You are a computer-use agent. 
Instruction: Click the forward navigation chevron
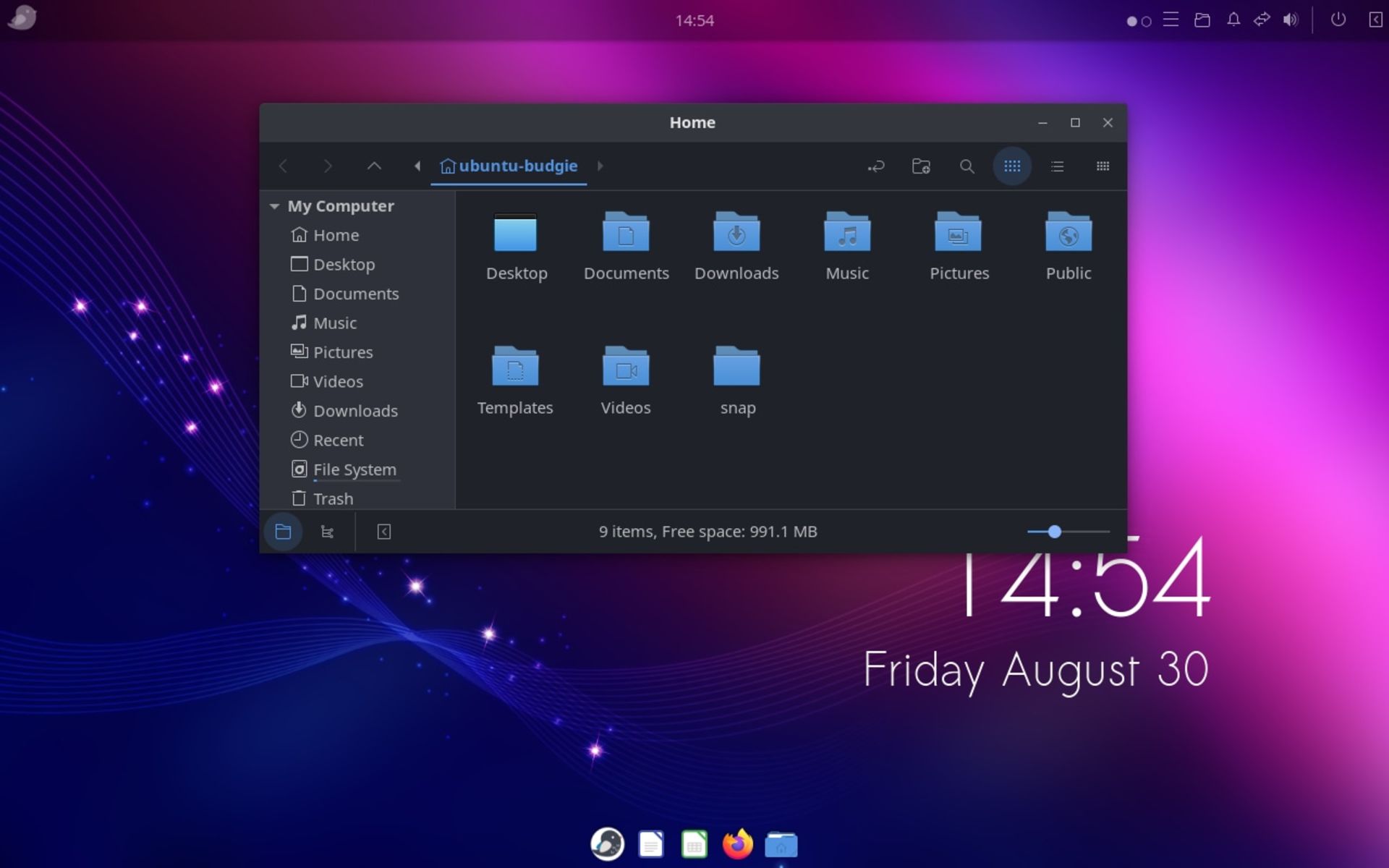[328, 165]
